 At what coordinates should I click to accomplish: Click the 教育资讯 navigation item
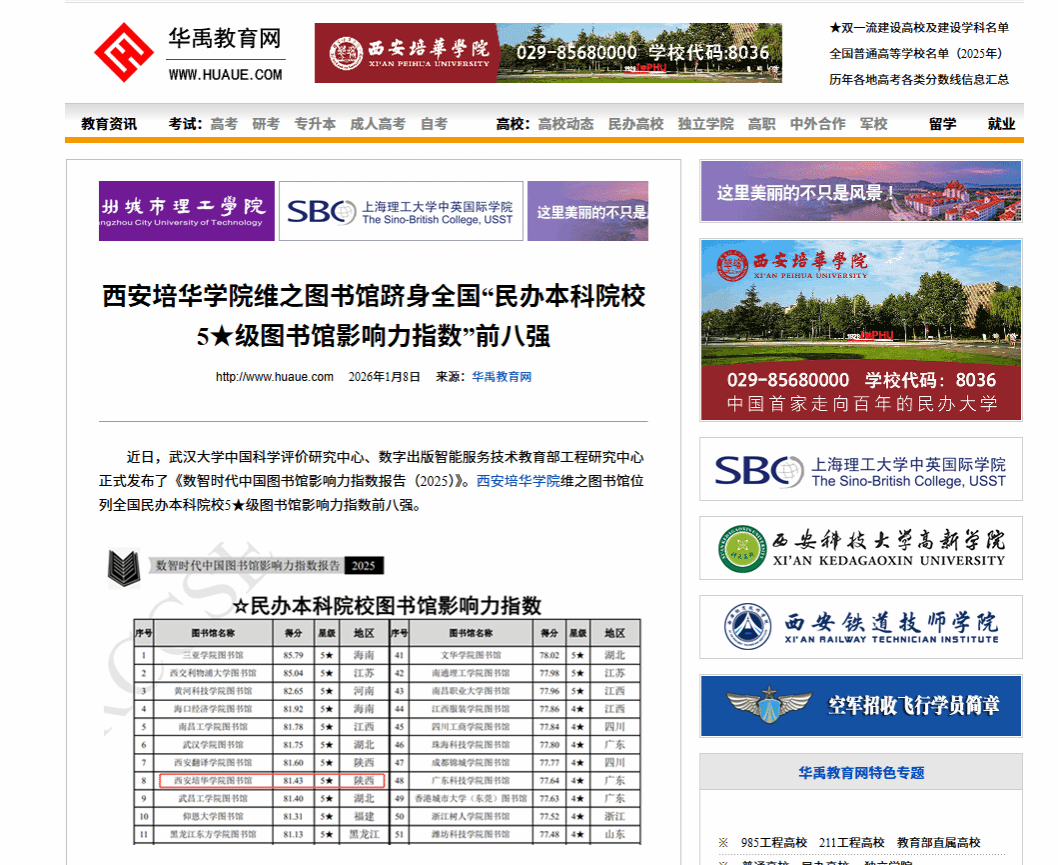pyautogui.click(x=109, y=124)
